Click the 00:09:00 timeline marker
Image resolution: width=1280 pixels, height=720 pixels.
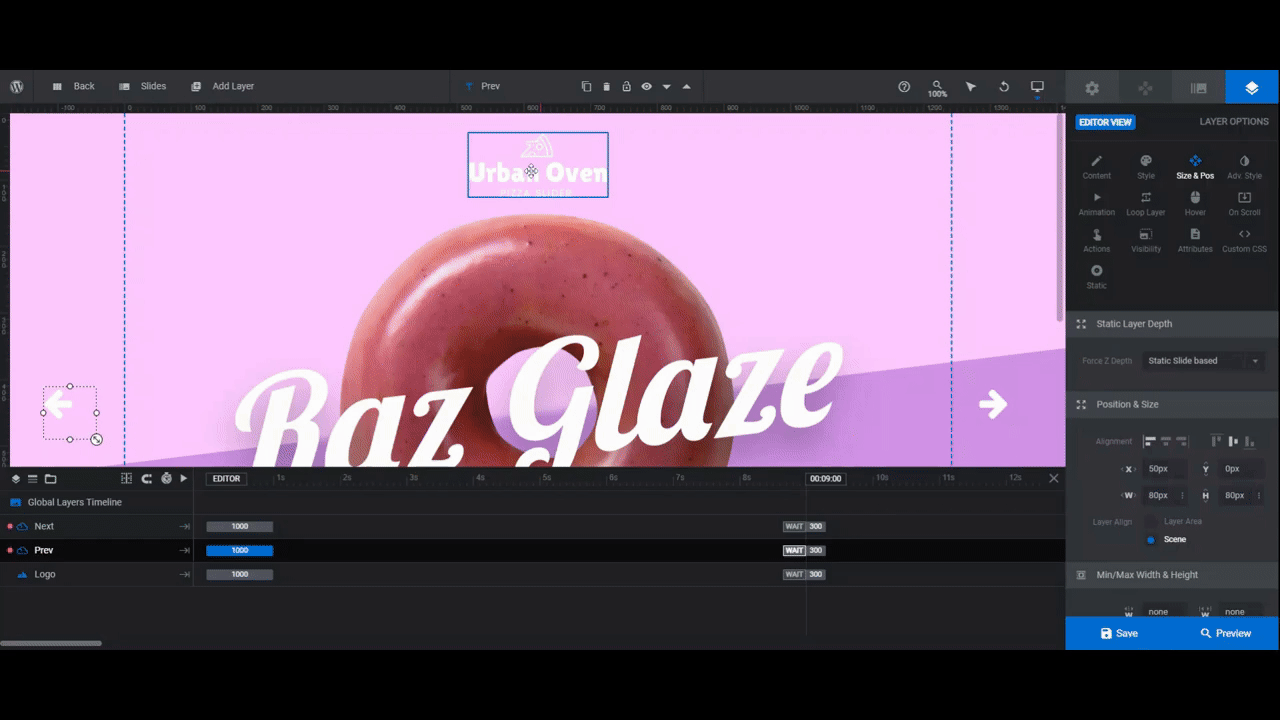click(x=826, y=479)
